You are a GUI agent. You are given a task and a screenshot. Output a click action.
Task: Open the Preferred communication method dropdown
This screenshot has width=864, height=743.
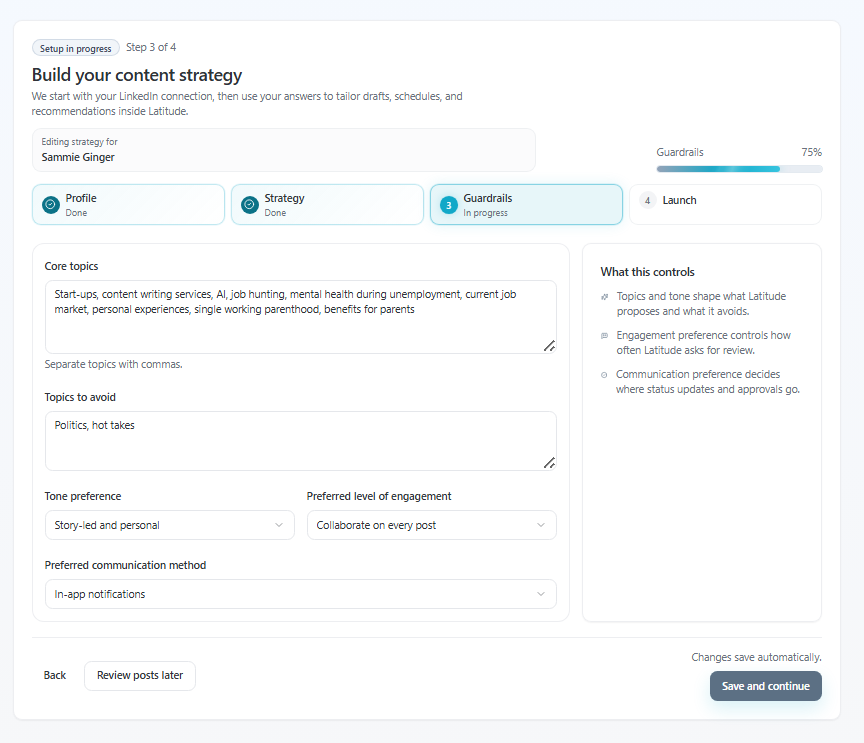click(x=300, y=594)
